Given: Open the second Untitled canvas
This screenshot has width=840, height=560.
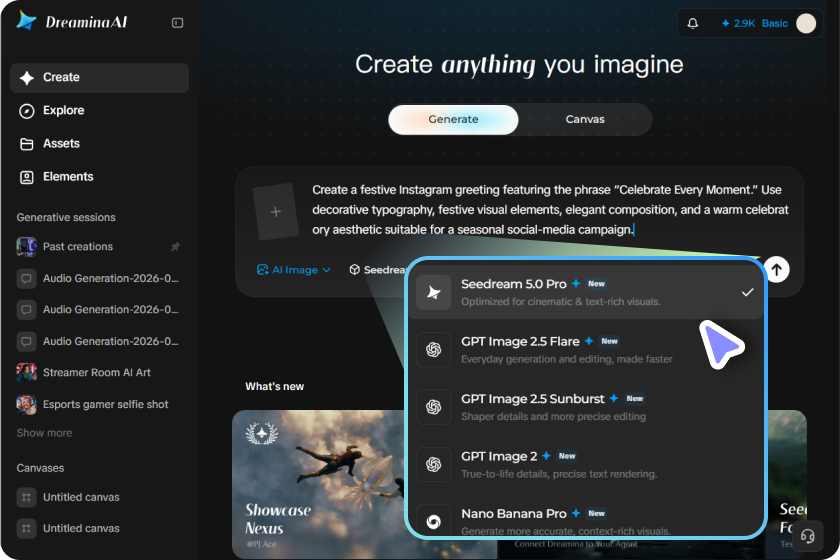Looking at the screenshot, I should click(99, 528).
